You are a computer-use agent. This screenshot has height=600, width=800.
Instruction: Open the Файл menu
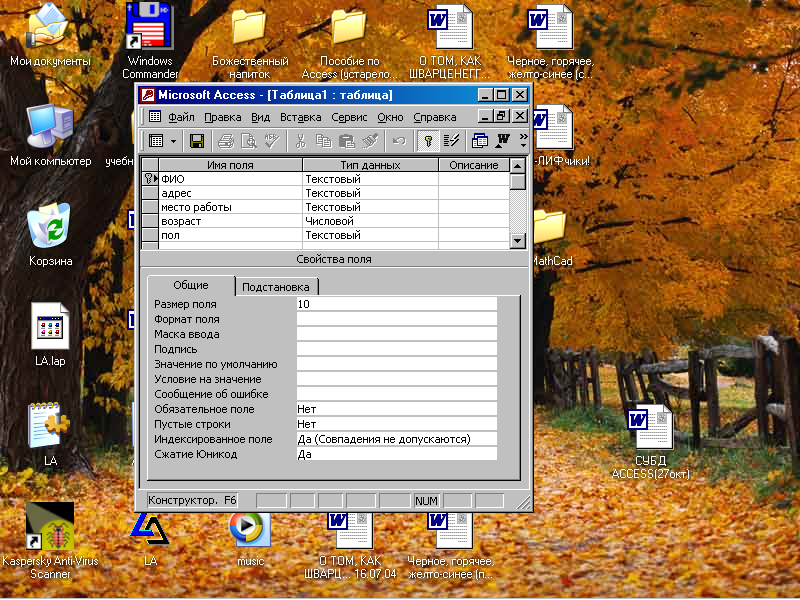pos(181,117)
